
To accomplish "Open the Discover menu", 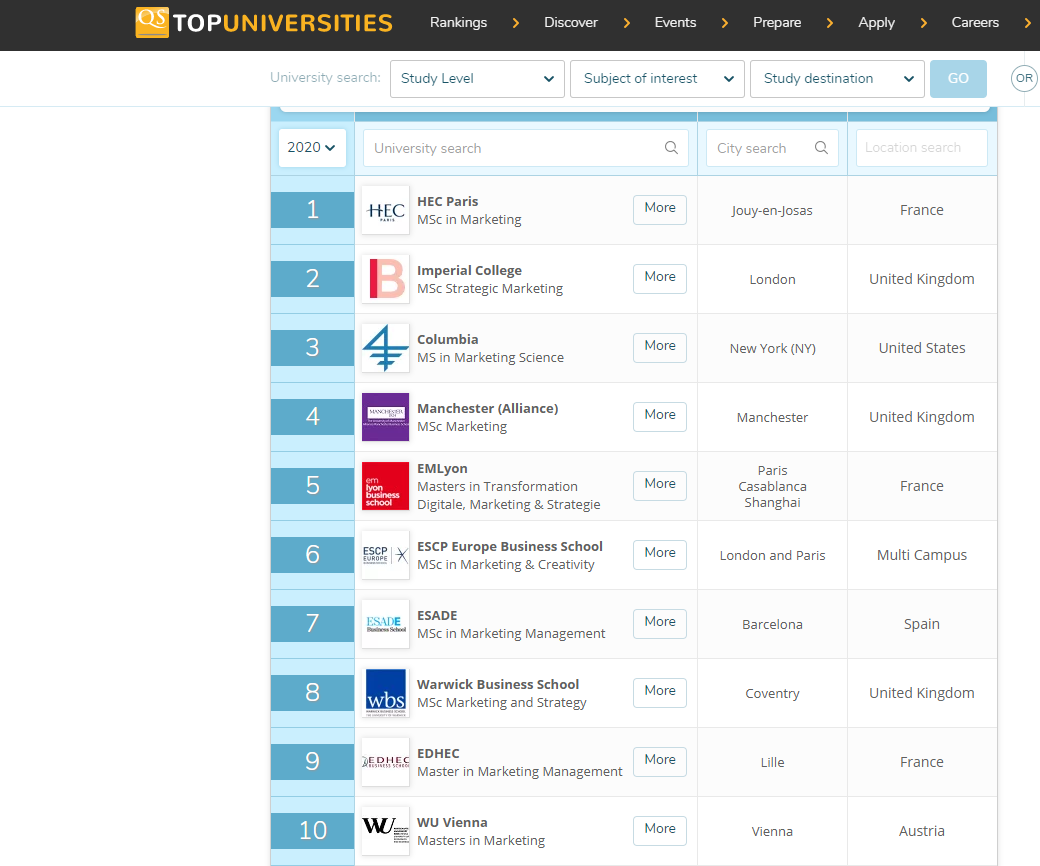I will [x=570, y=23].
